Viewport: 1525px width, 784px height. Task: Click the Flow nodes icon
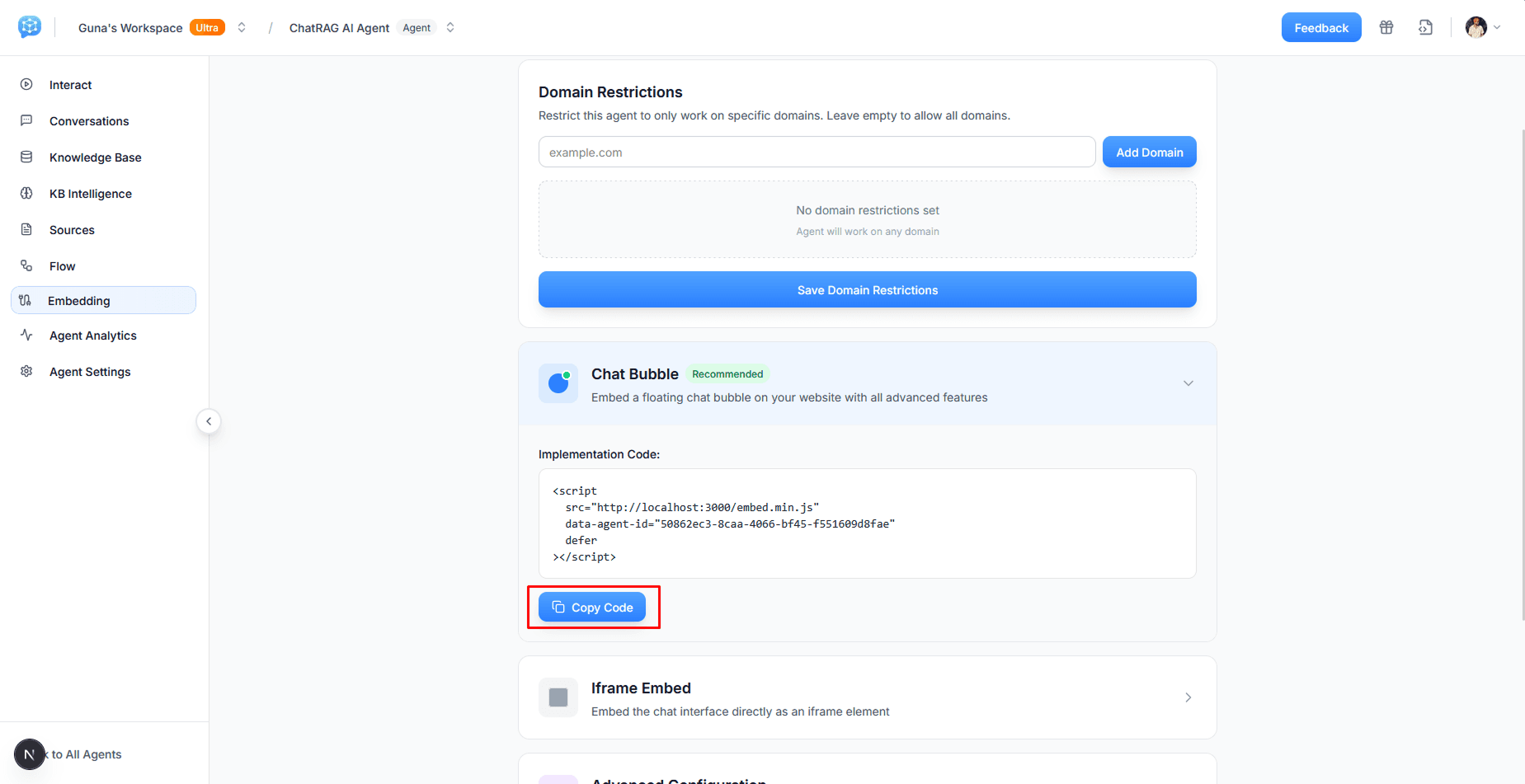pos(26,265)
